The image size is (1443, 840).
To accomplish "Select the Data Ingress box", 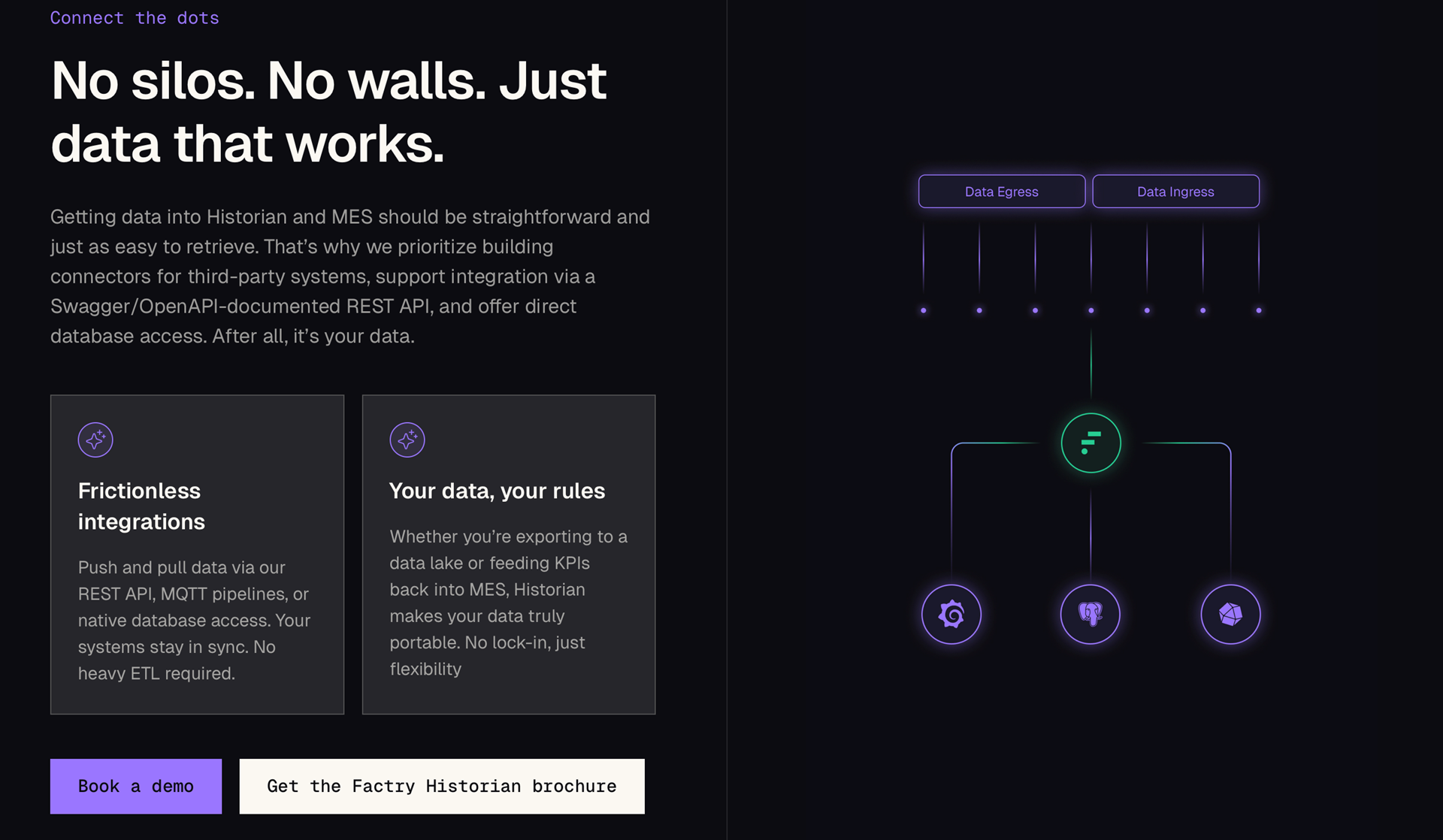I will pyautogui.click(x=1175, y=192).
